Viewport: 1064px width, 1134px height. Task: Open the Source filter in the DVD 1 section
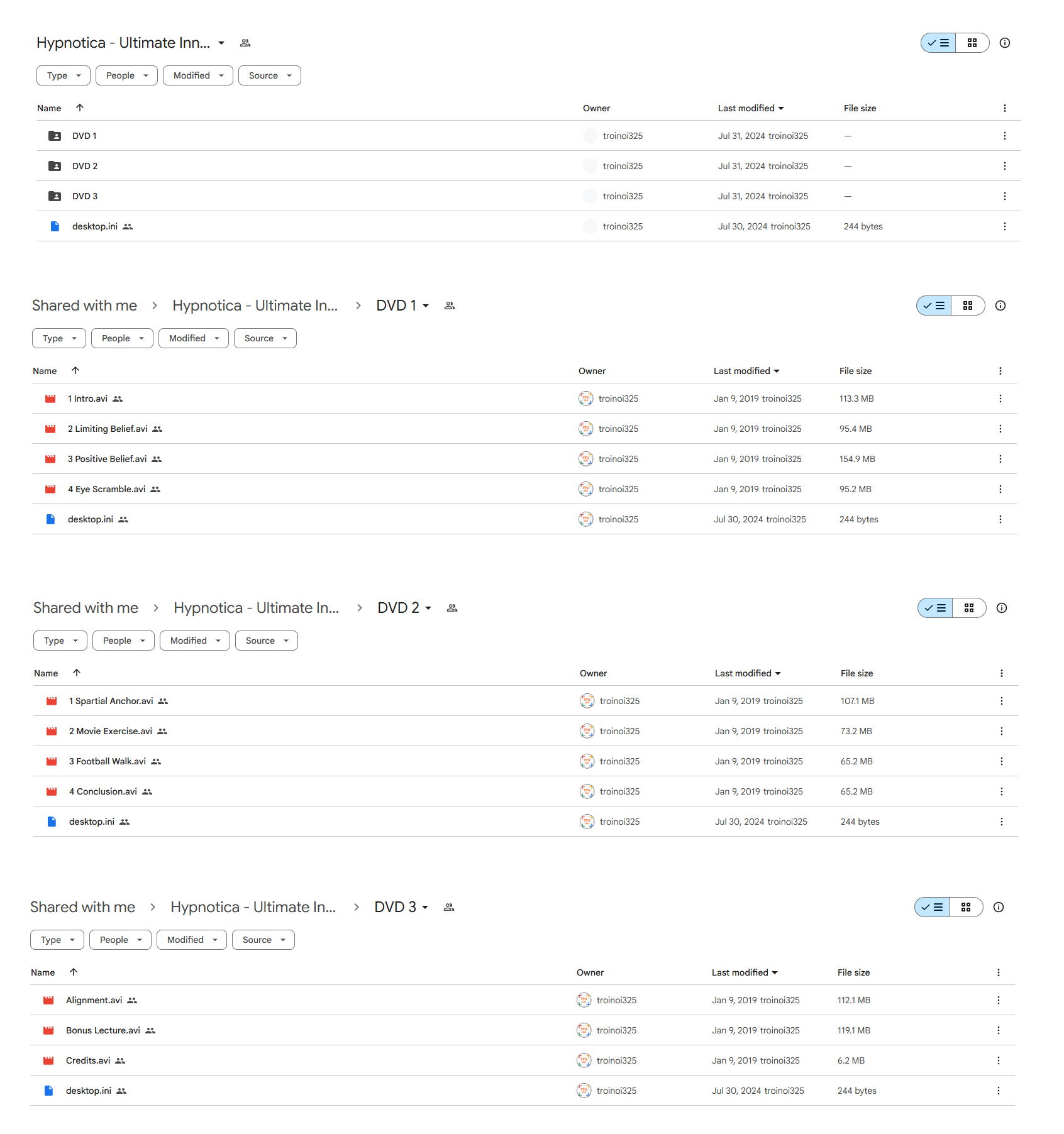[265, 338]
